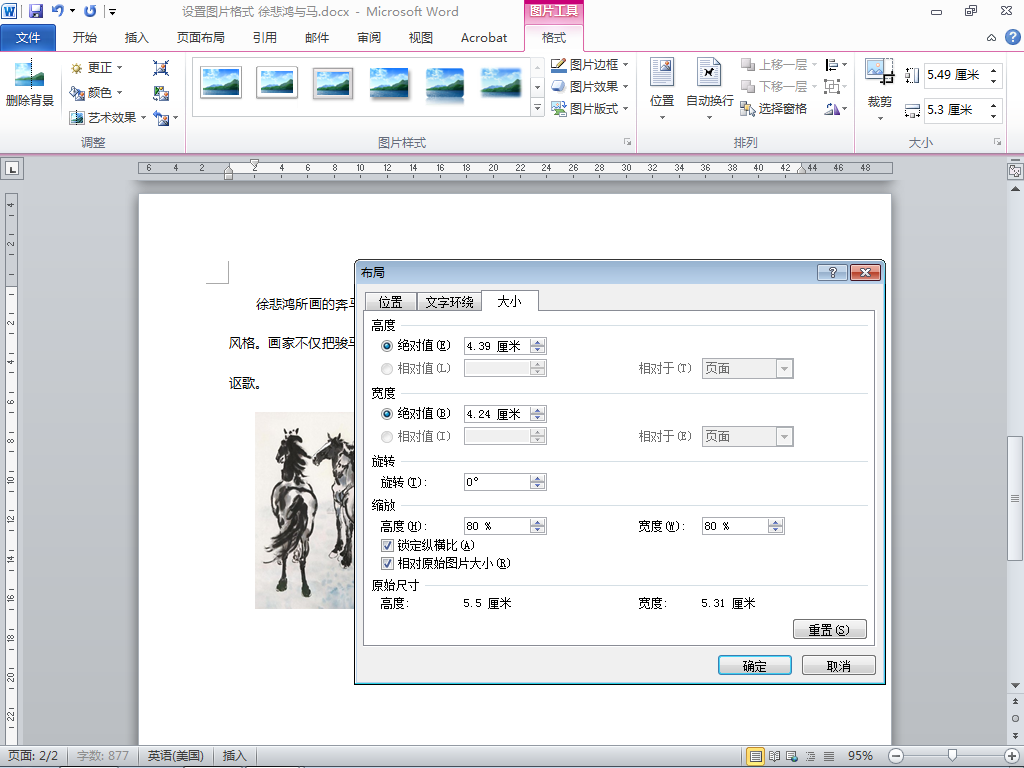Open the 审阅 ribbon tab
1024x768 pixels.
(x=369, y=38)
